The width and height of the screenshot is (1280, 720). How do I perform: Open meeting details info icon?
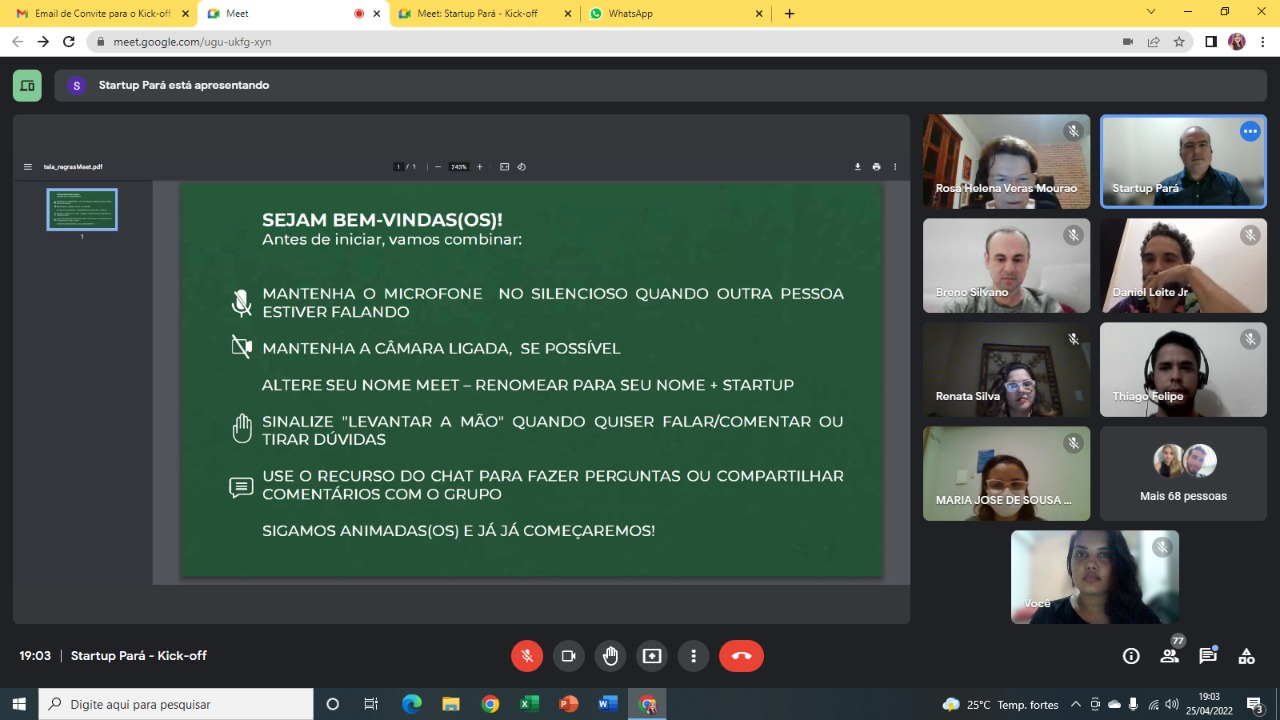point(1131,656)
